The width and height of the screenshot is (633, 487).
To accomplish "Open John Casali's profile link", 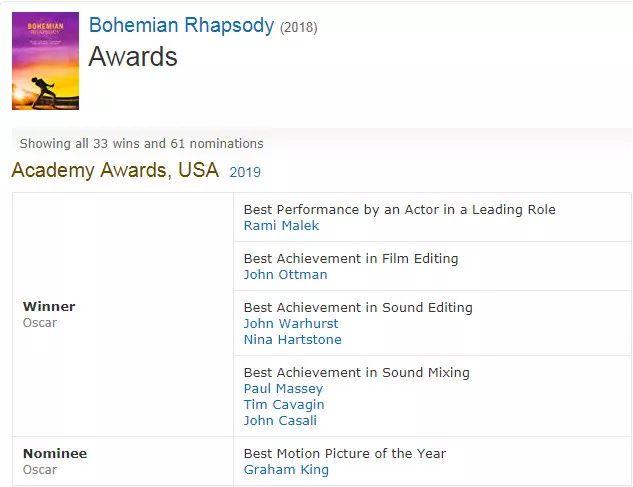I will pos(280,421).
